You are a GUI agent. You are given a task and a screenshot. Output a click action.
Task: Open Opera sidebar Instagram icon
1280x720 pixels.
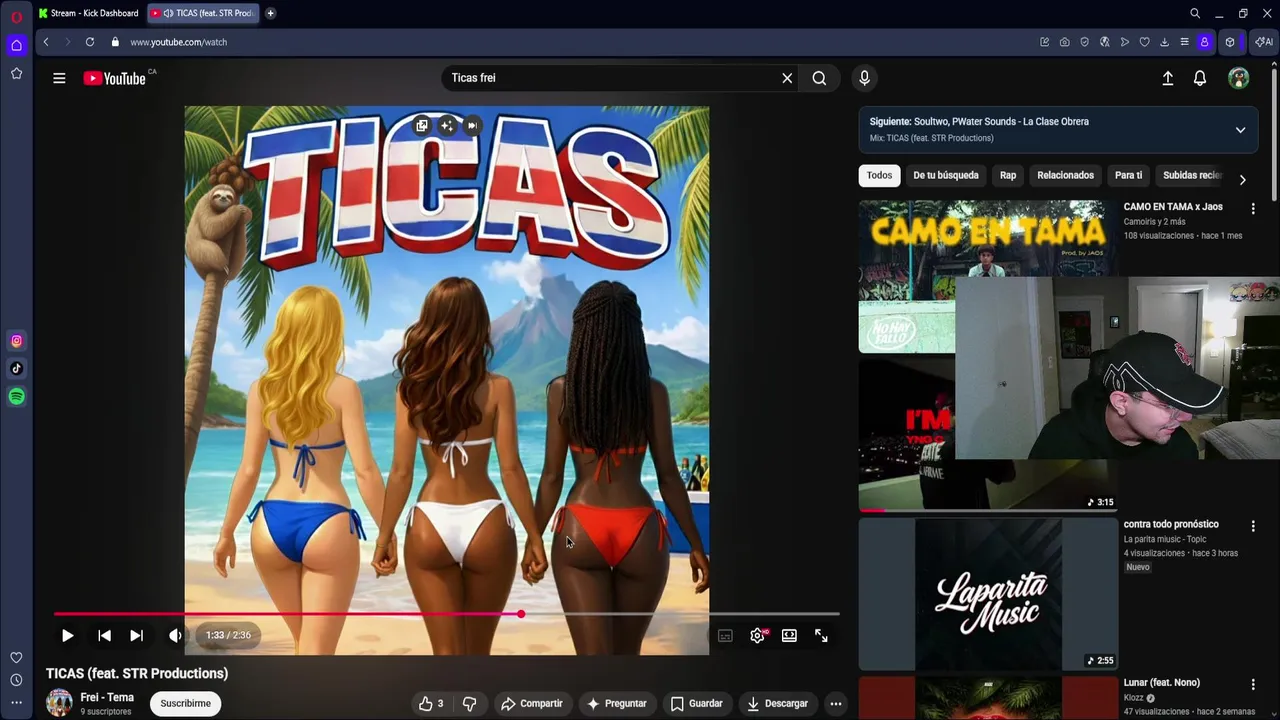tap(16, 341)
